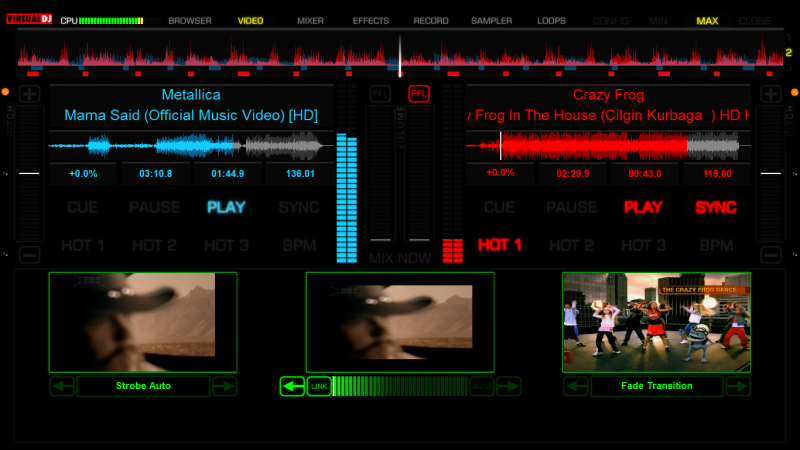800x450 pixels.
Task: Select next video transition arrow
Action: click(738, 386)
